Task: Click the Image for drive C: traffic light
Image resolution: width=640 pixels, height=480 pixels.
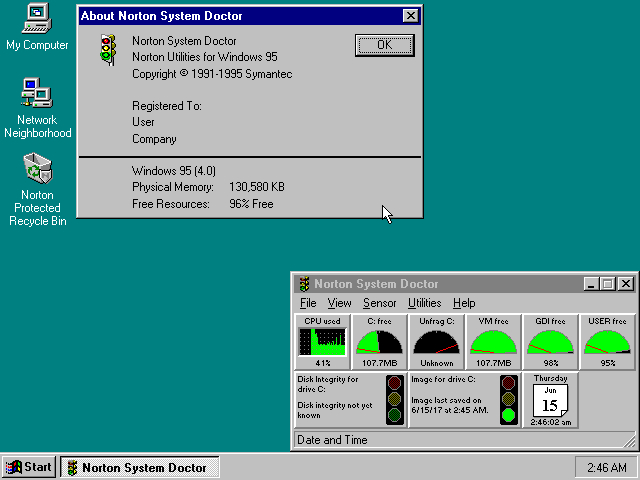Action: point(509,400)
